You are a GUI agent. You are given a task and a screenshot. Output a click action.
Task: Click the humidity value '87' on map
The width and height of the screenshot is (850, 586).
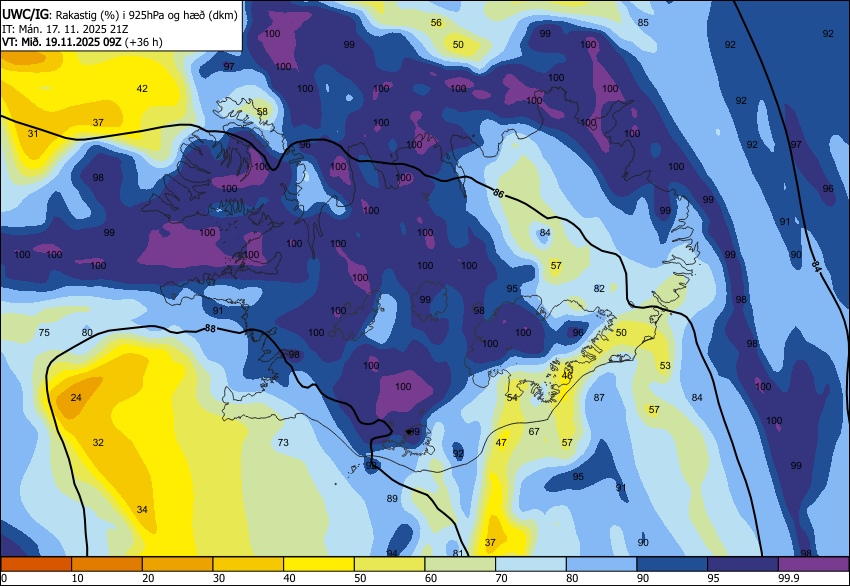point(599,397)
